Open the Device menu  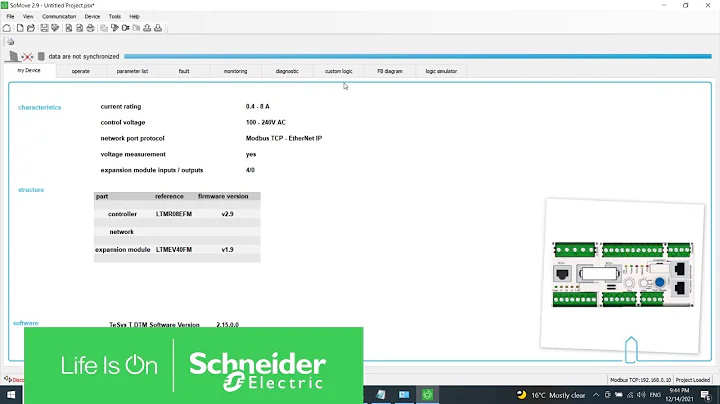click(92, 17)
